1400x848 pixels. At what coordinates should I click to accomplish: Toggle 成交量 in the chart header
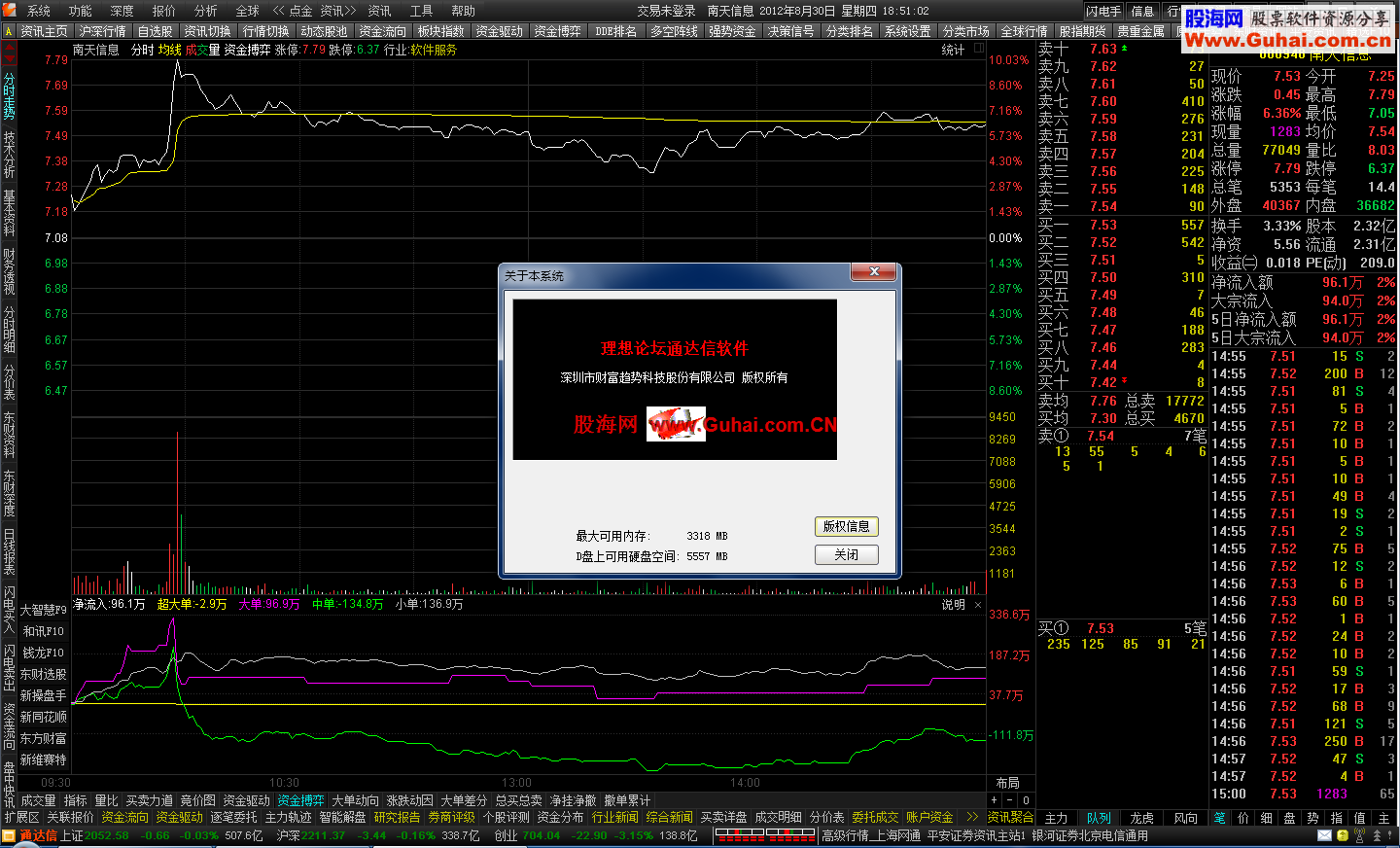tap(202, 50)
